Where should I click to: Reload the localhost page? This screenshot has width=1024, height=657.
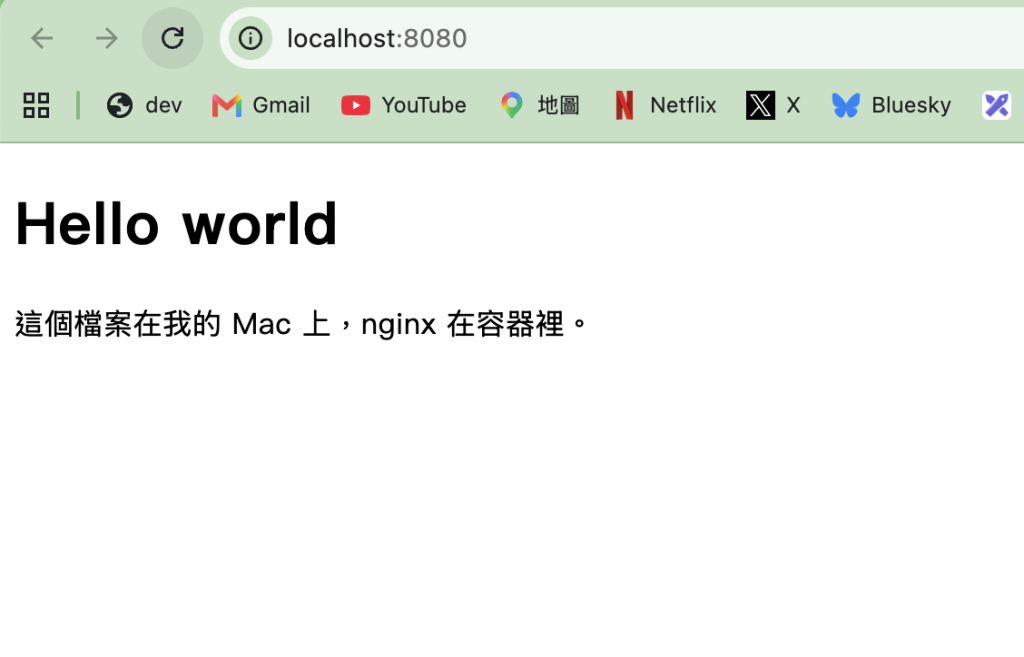[x=172, y=39]
